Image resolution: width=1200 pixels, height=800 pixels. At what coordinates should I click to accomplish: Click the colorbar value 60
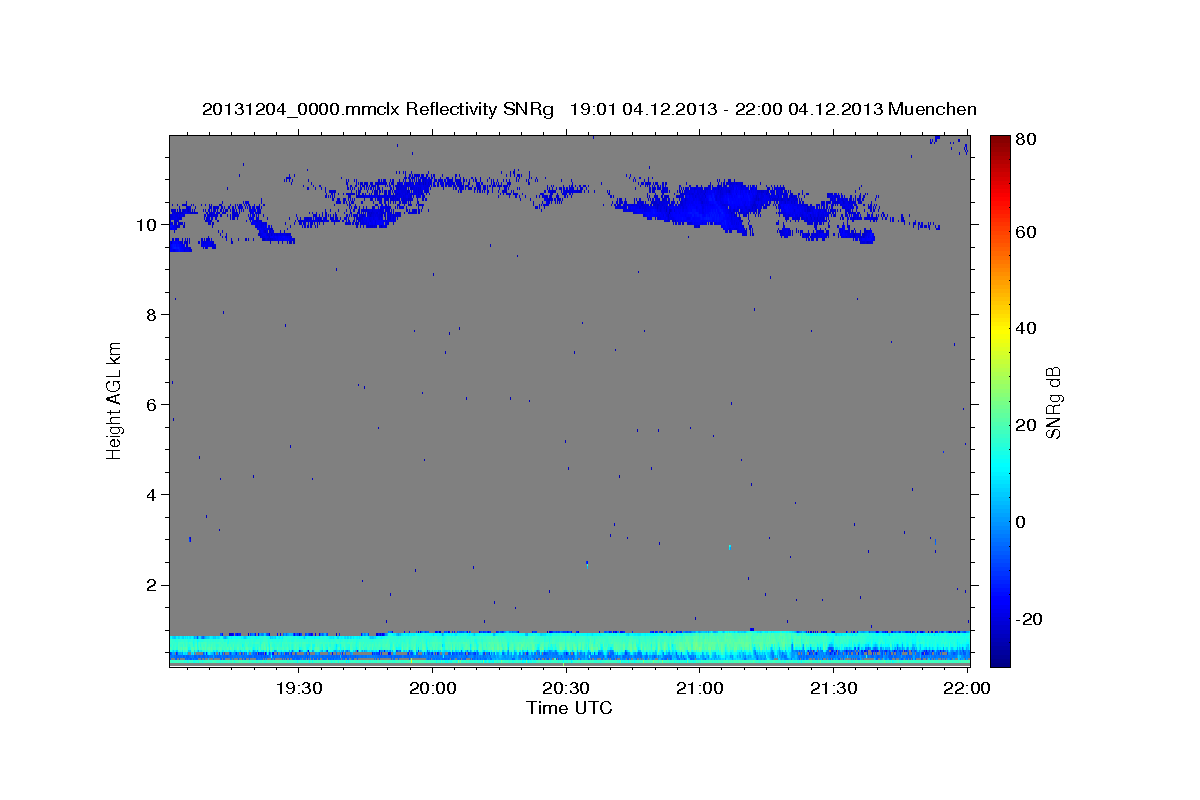click(x=1026, y=232)
